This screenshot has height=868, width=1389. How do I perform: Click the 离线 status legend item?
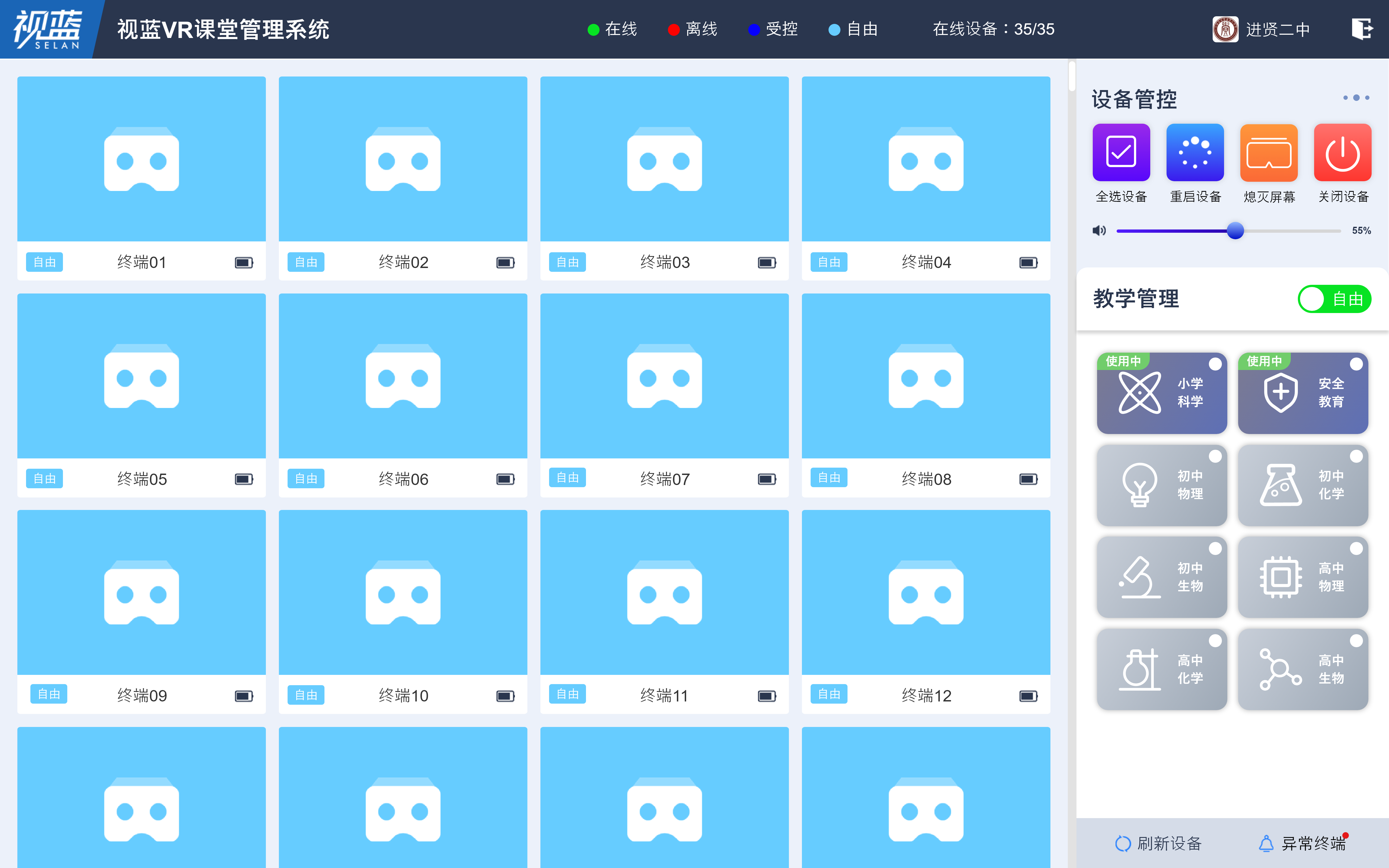[x=693, y=29]
